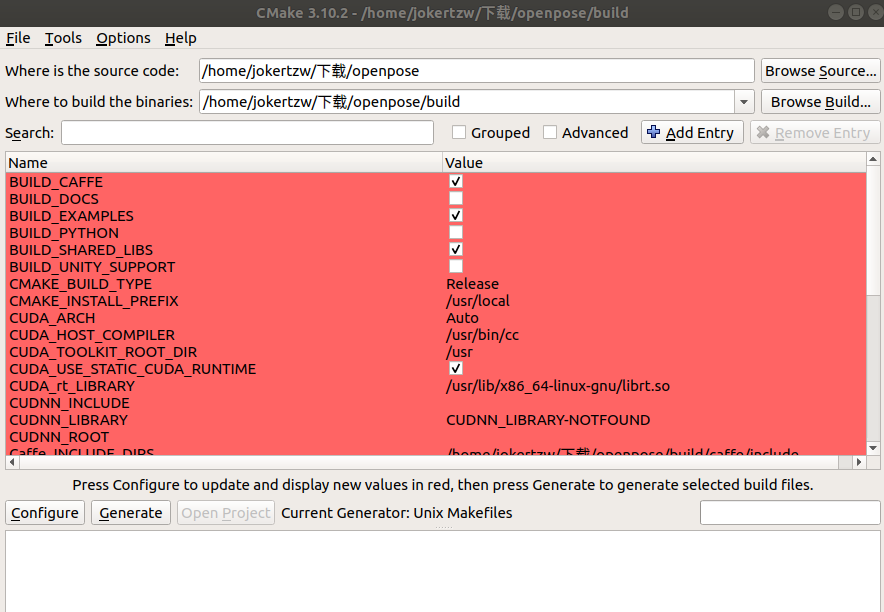Enable the Advanced checkbox

pos(550,131)
